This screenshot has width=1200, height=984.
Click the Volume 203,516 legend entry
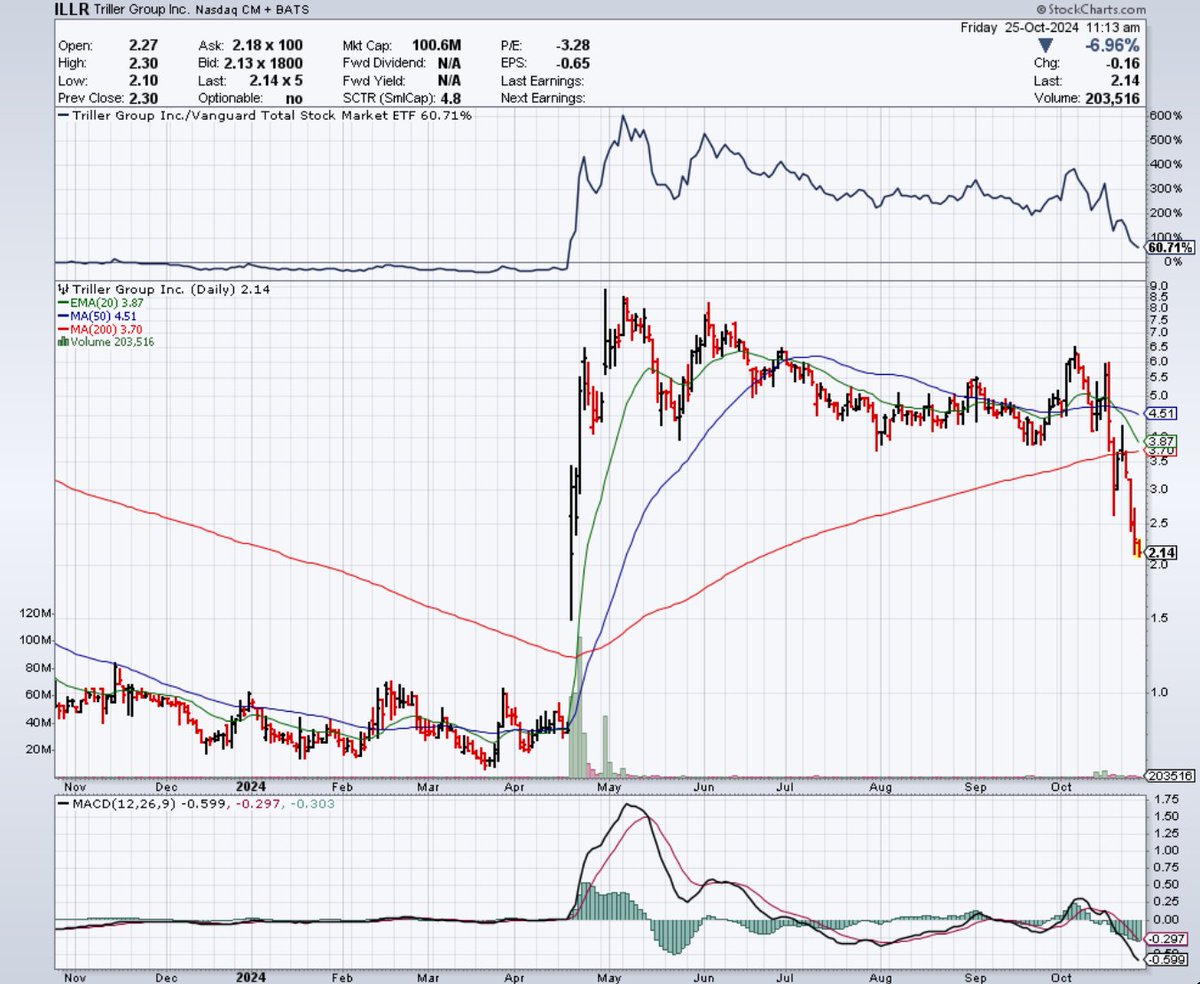coord(106,341)
